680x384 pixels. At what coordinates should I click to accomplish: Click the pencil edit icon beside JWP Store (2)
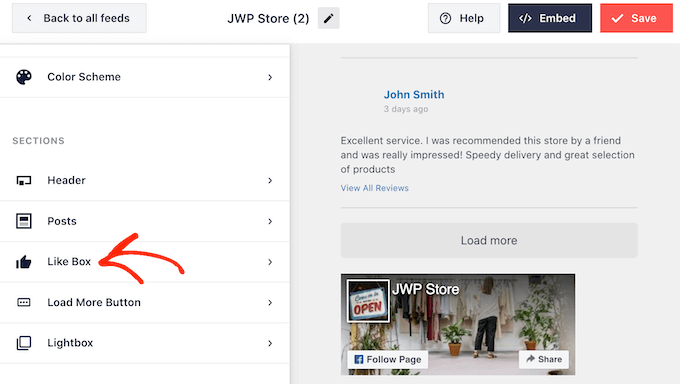pos(328,18)
